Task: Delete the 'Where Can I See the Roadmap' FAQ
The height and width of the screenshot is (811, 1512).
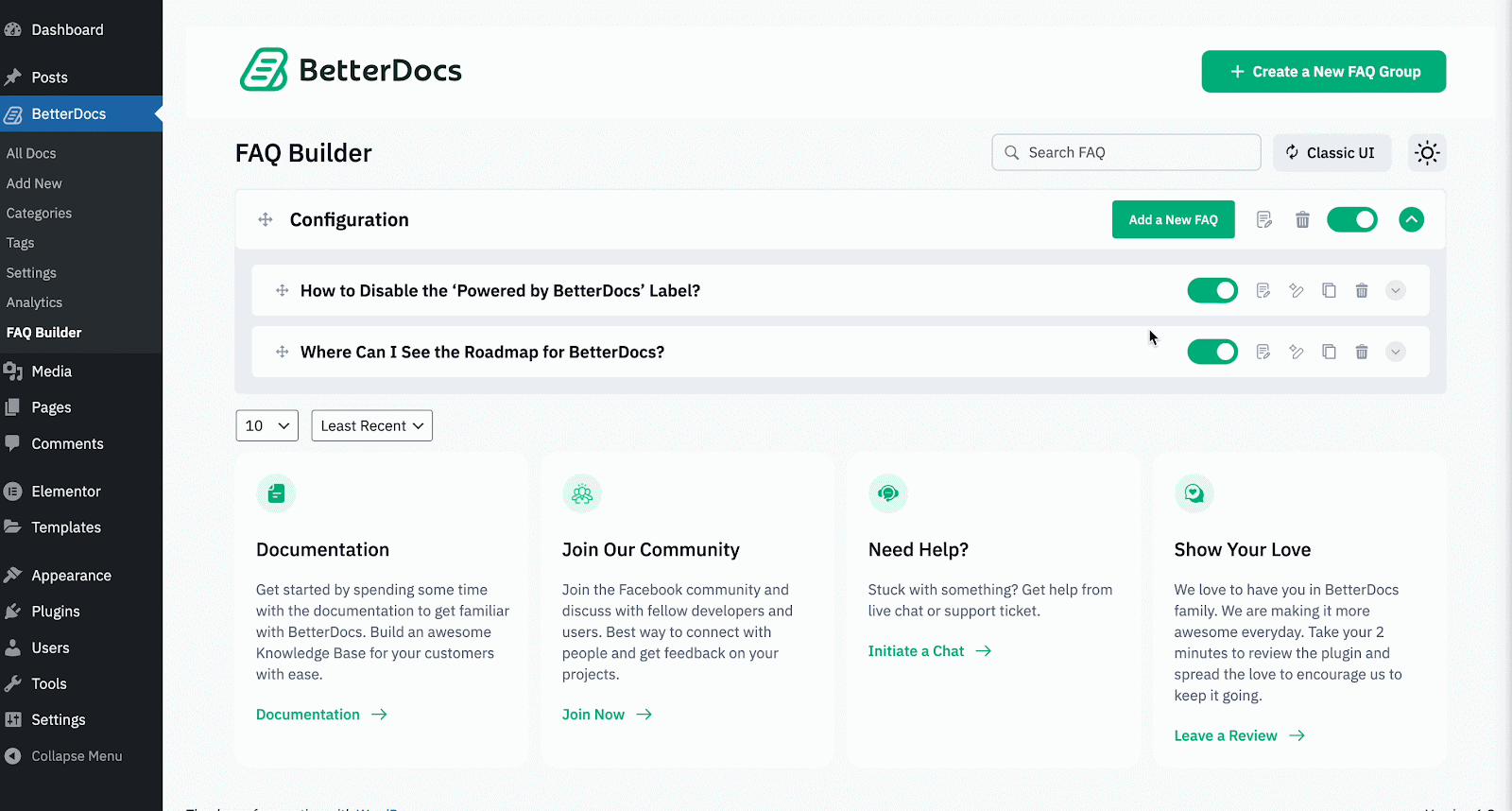Action: click(x=1362, y=352)
